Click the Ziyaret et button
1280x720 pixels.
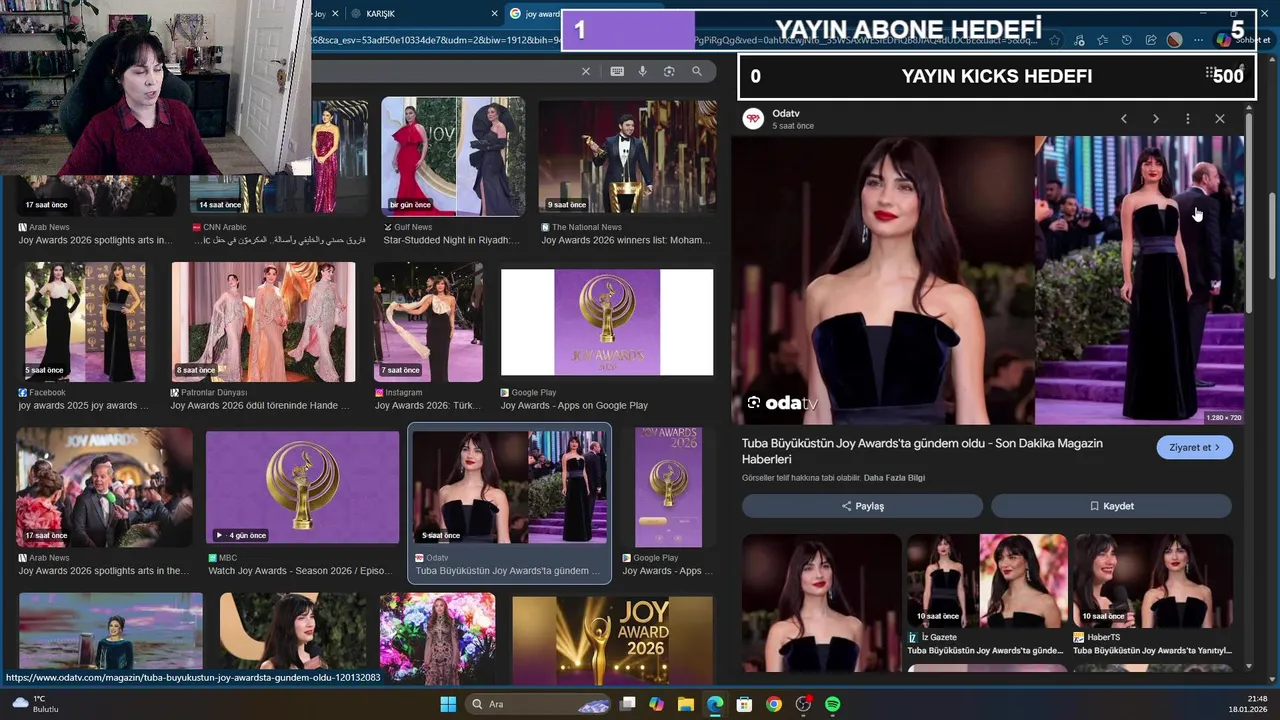[1195, 447]
